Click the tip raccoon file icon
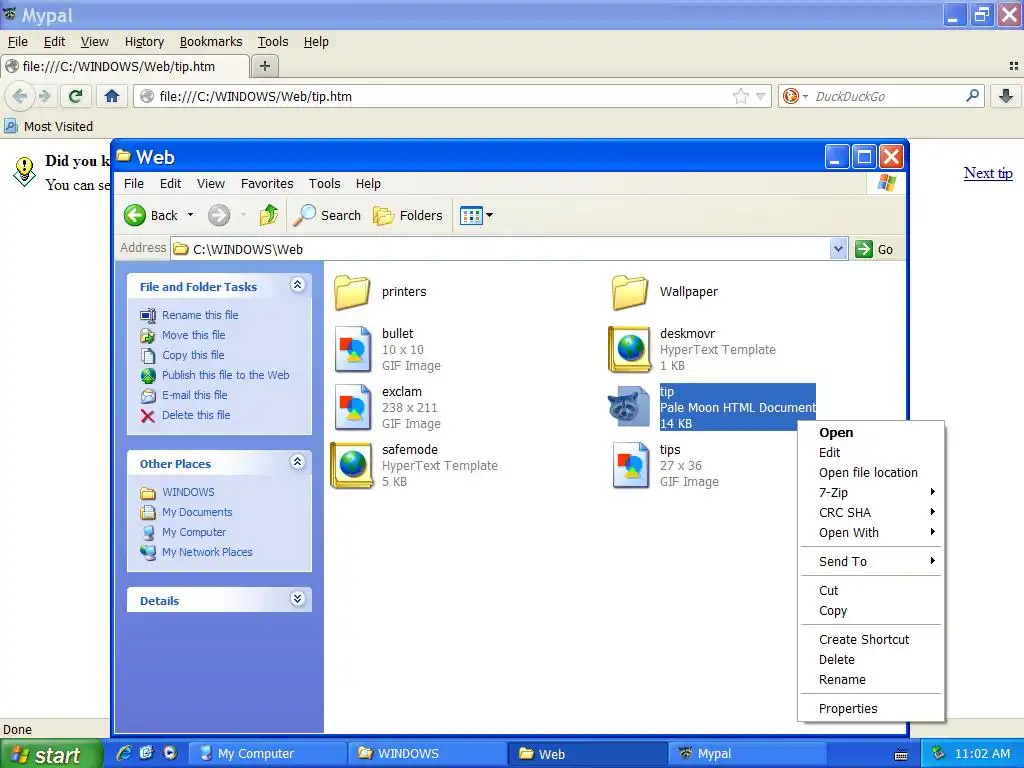Image resolution: width=1024 pixels, height=768 pixels. pyautogui.click(x=629, y=406)
